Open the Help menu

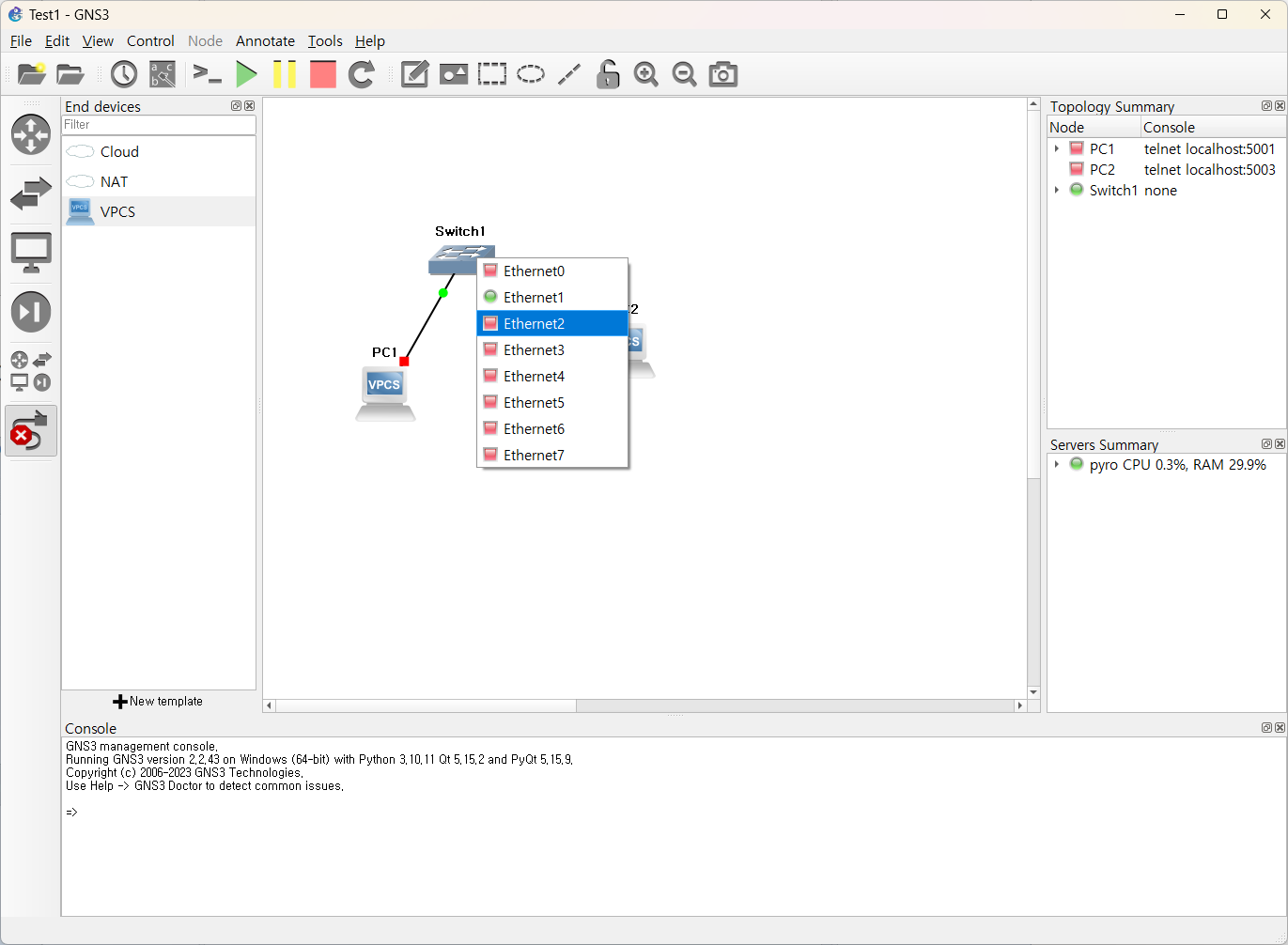(x=370, y=41)
